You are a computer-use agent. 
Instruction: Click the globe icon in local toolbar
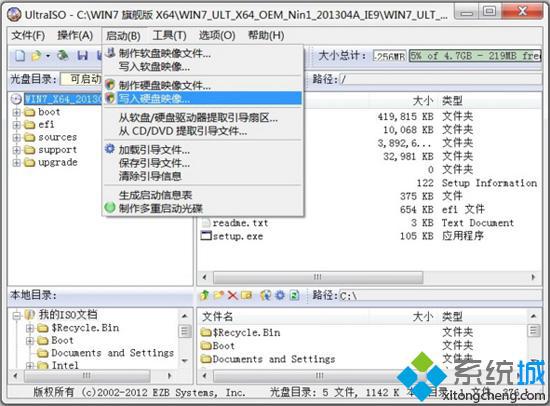pos(266,295)
